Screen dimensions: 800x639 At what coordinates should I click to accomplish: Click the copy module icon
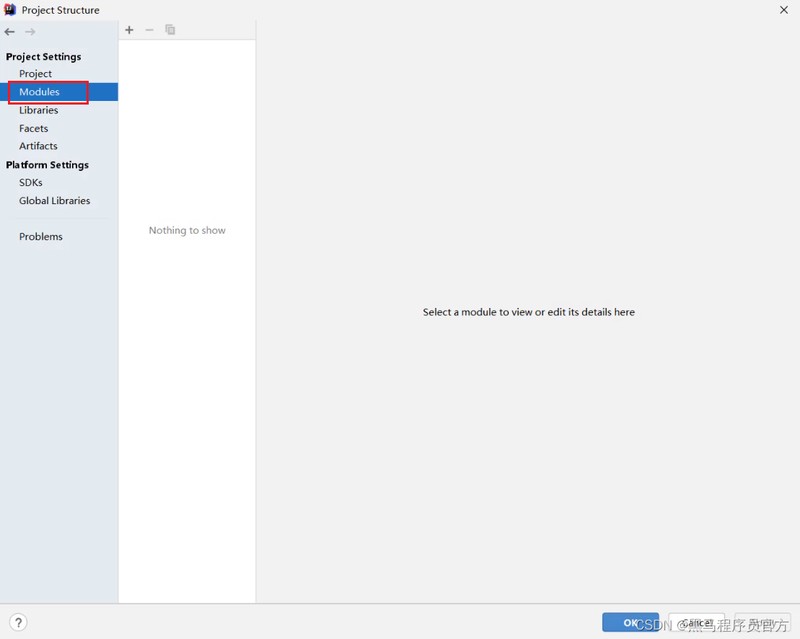point(170,30)
